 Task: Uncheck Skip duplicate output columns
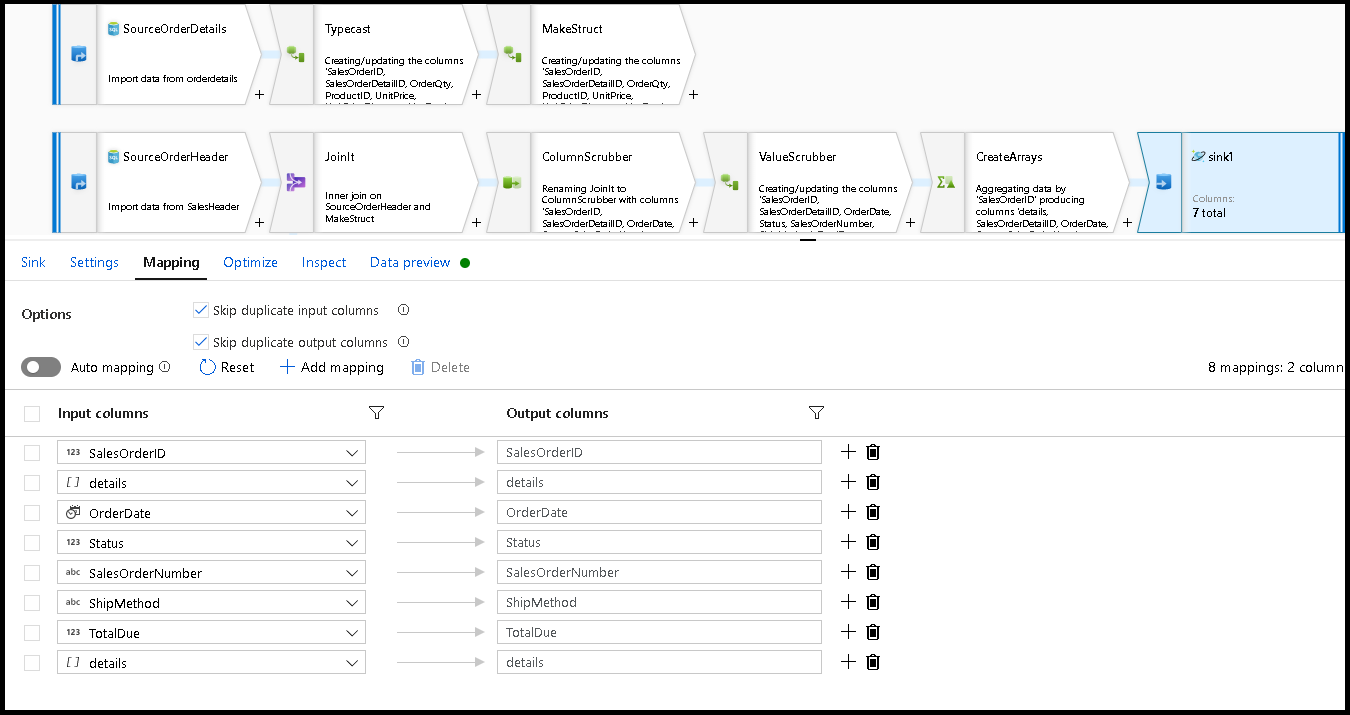pyautogui.click(x=201, y=342)
